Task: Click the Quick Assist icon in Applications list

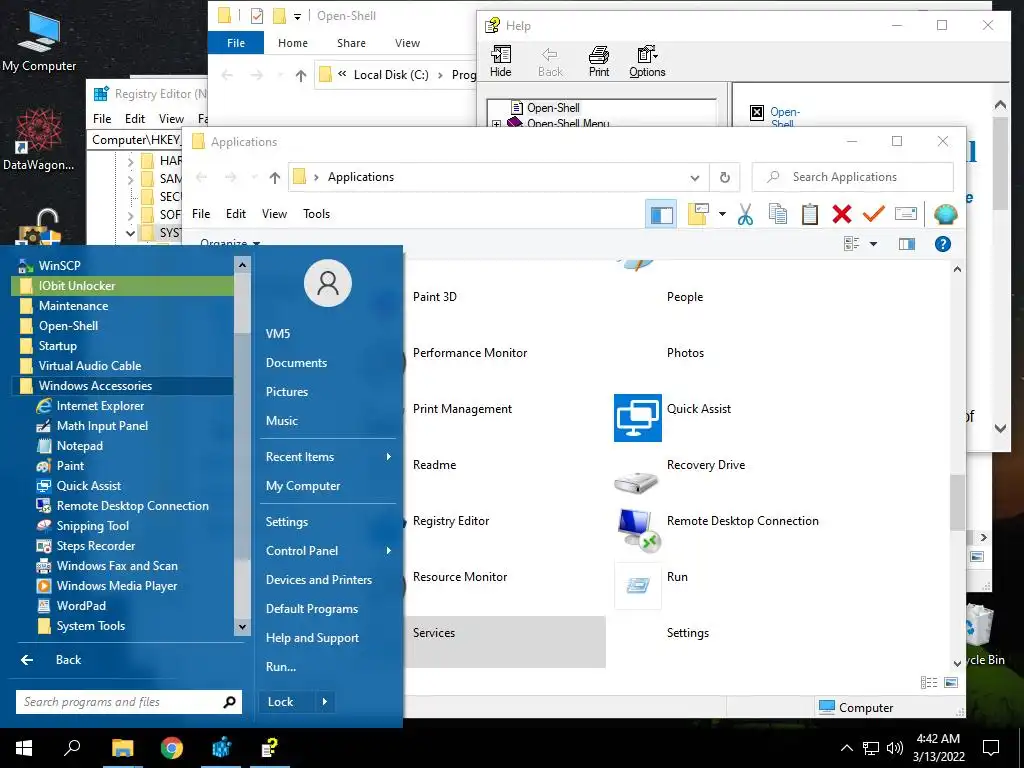Action: 637,418
